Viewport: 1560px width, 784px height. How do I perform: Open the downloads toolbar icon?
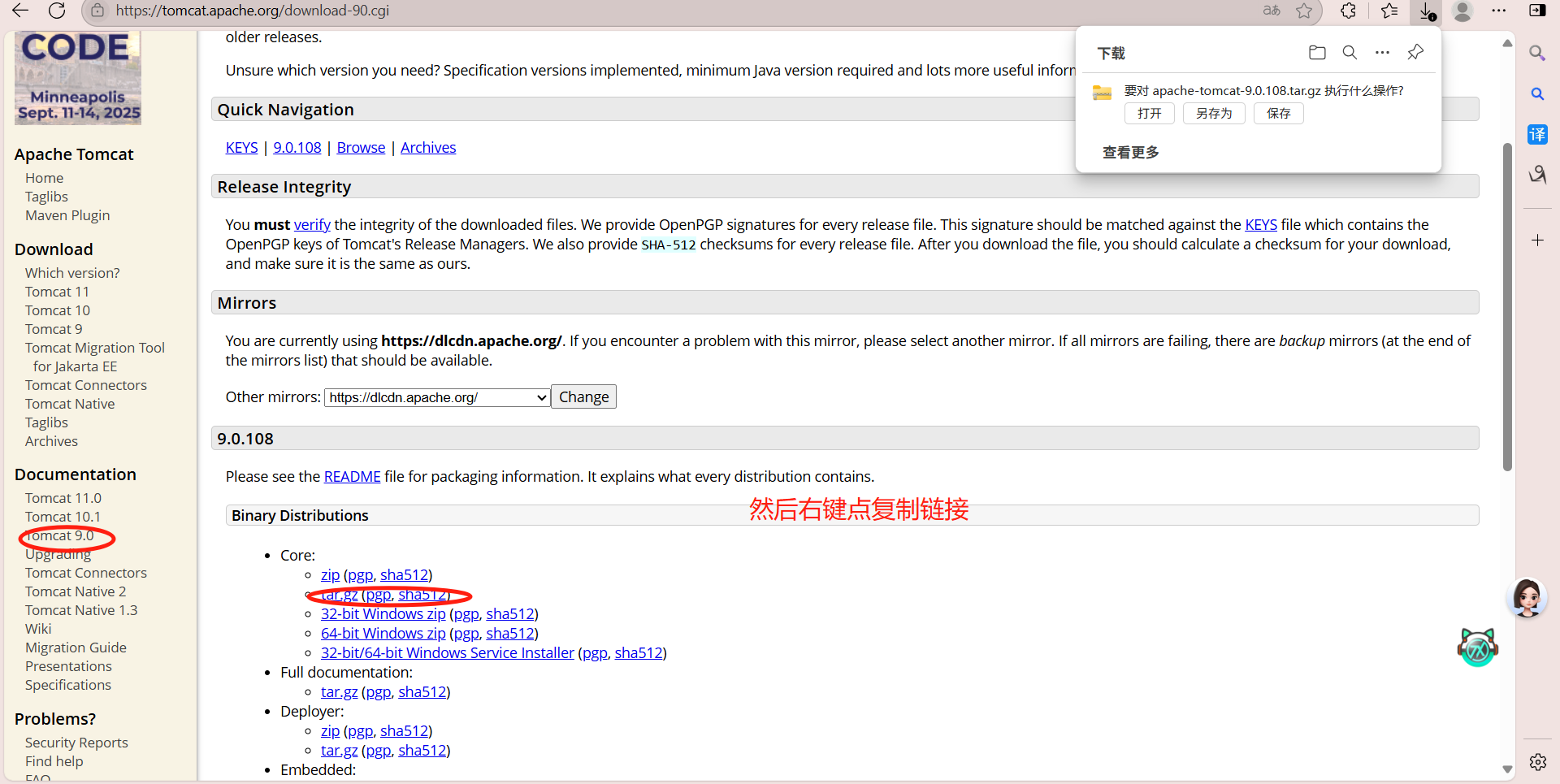1428,11
